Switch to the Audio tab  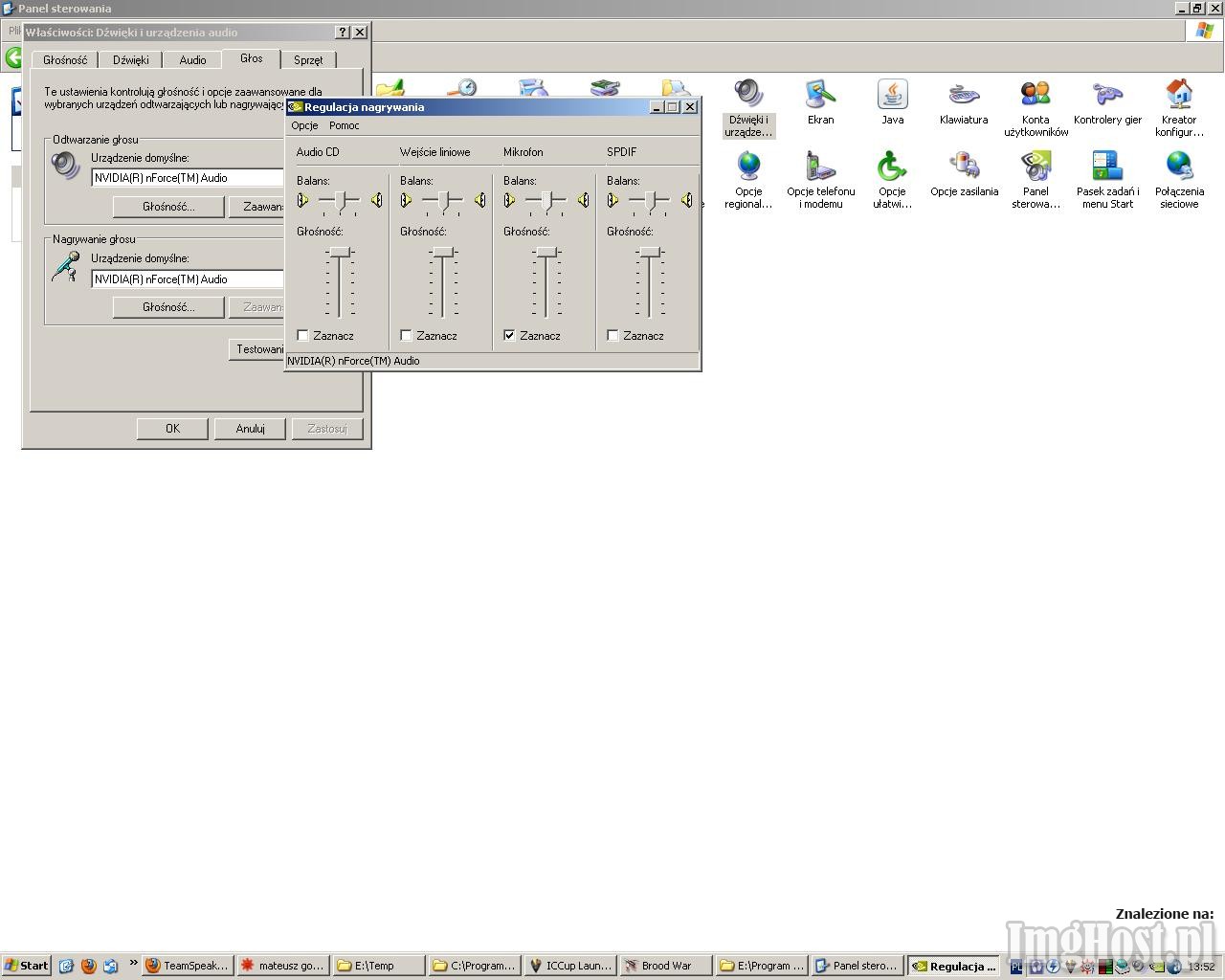point(192,59)
